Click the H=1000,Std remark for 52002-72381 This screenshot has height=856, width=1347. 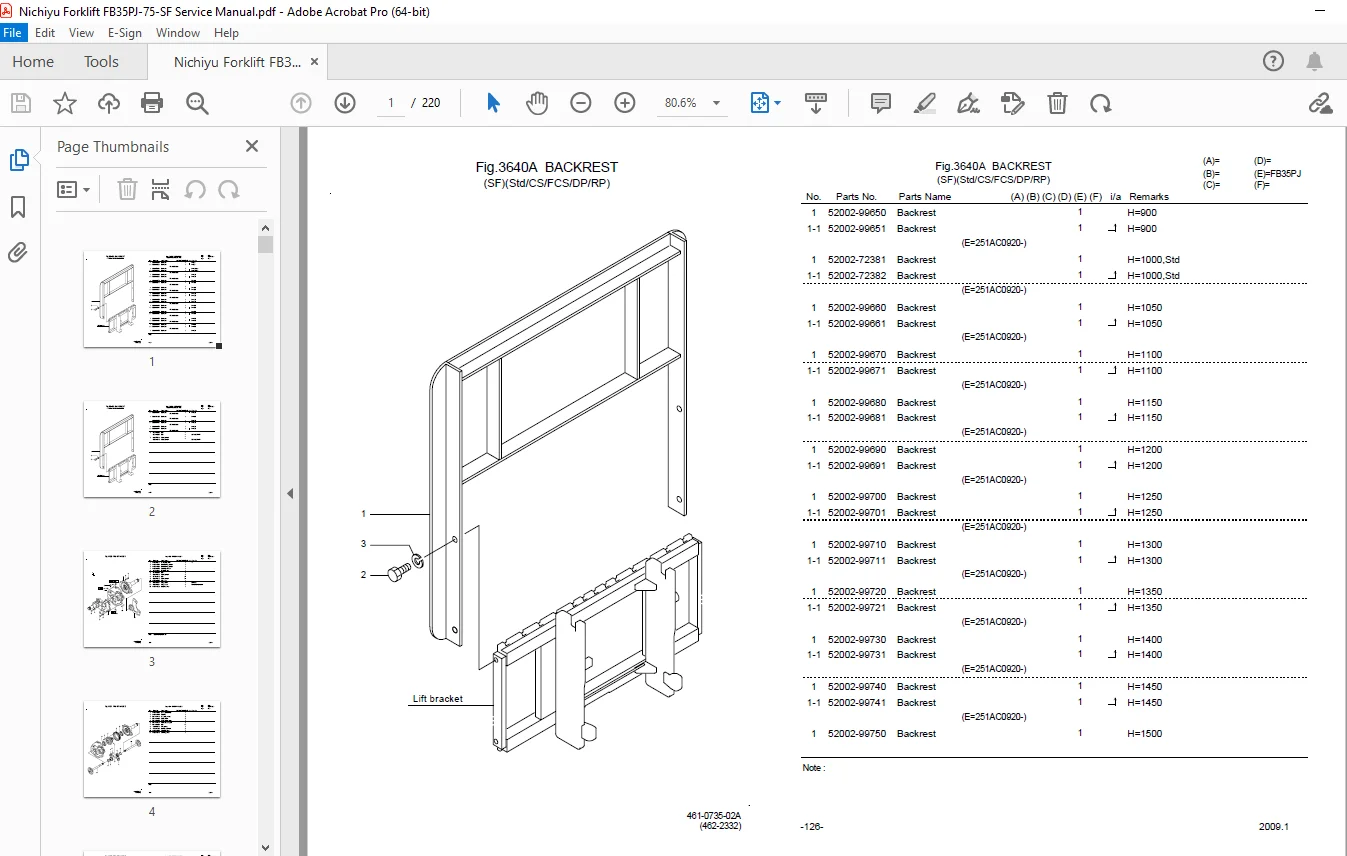pos(1154,260)
